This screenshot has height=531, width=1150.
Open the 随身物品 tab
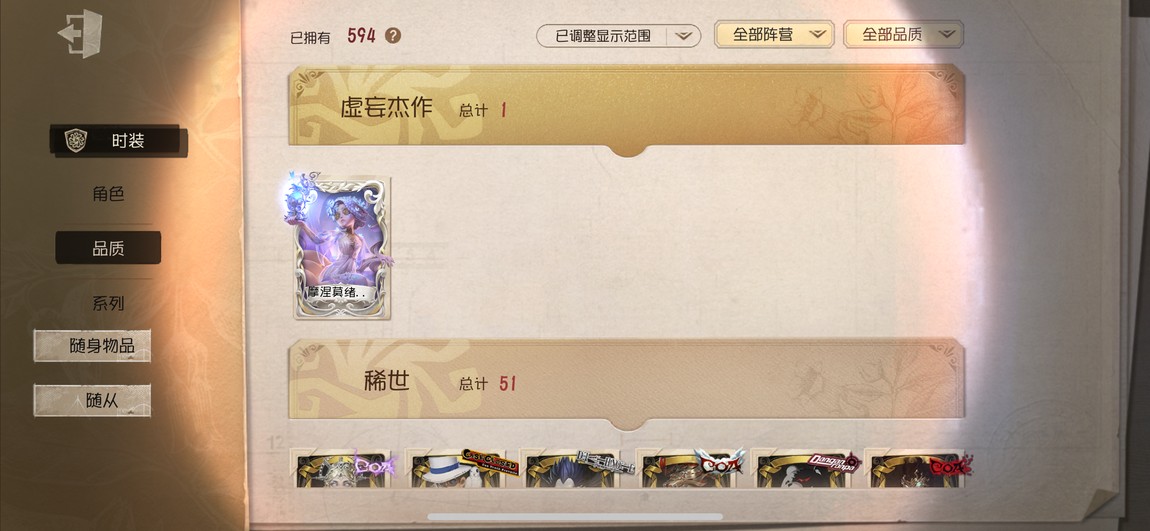coord(92,345)
